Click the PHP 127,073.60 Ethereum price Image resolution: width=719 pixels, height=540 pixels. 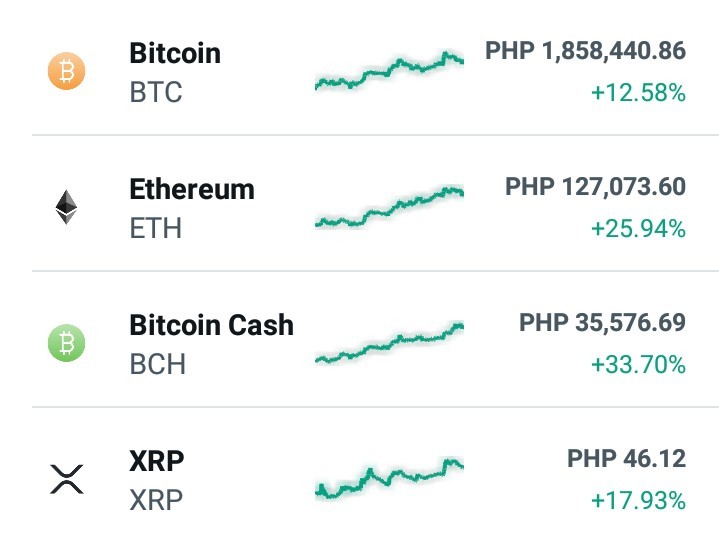pyautogui.click(x=596, y=187)
